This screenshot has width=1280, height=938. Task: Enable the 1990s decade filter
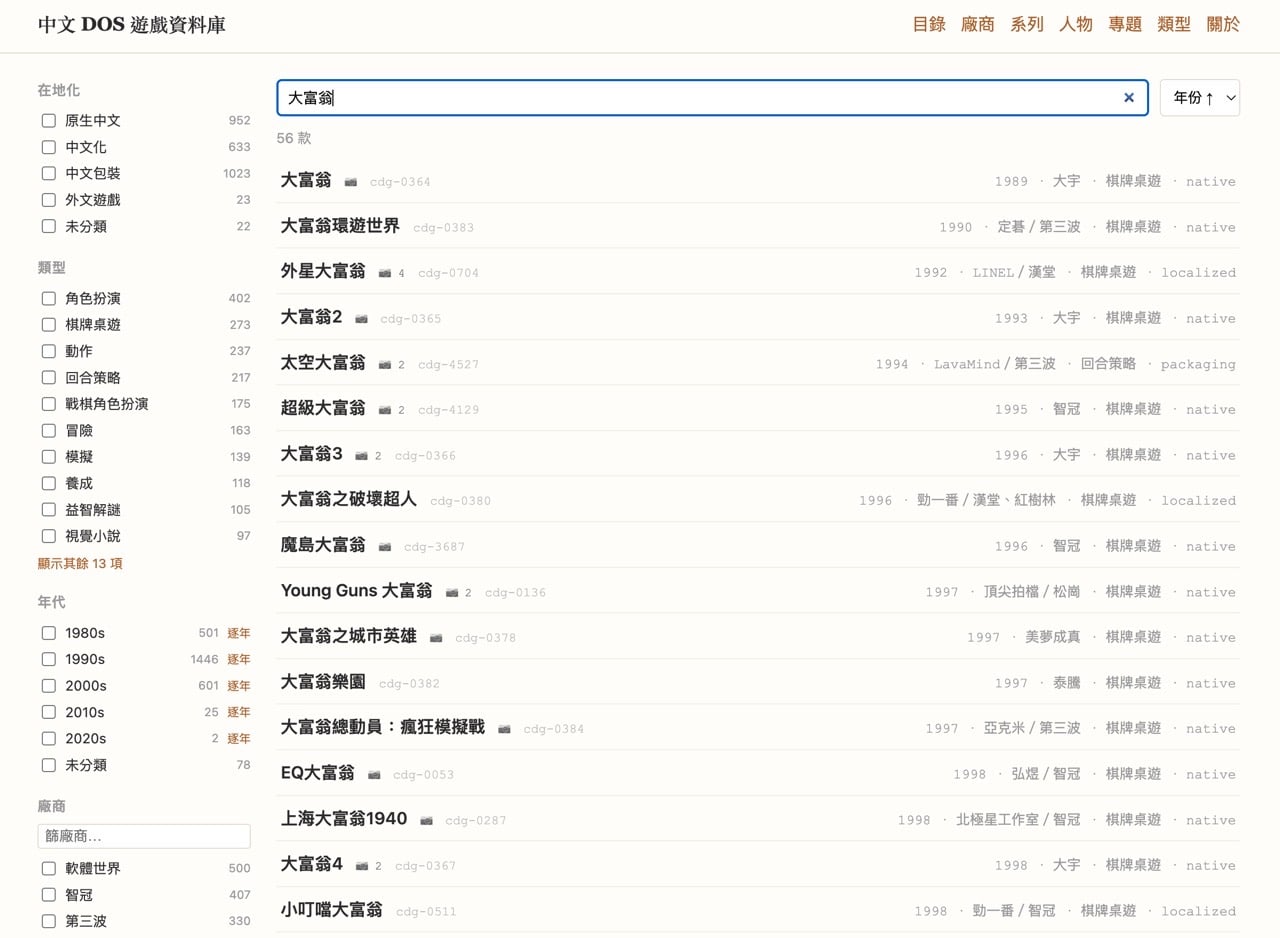click(x=48, y=659)
